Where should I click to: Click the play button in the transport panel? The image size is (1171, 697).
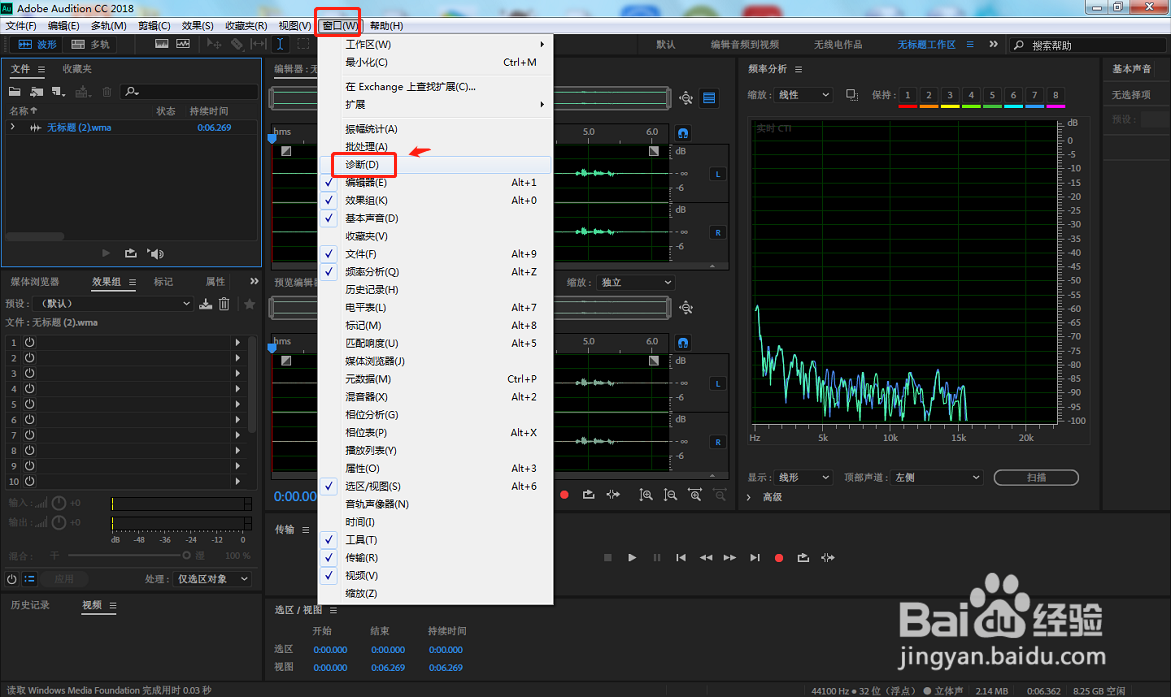coord(632,558)
